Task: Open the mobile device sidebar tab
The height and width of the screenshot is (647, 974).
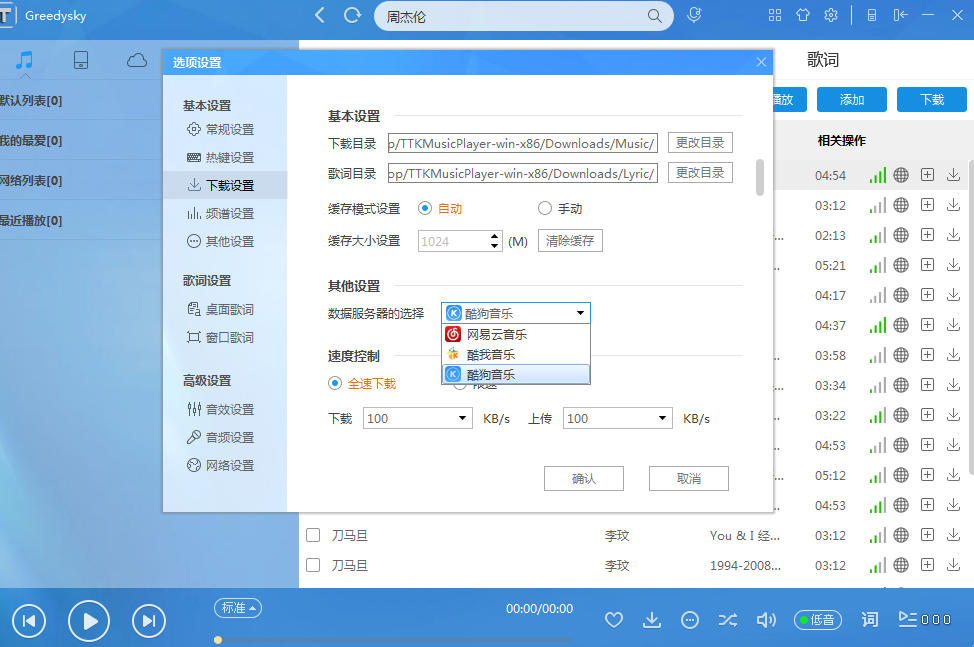Action: (x=81, y=60)
